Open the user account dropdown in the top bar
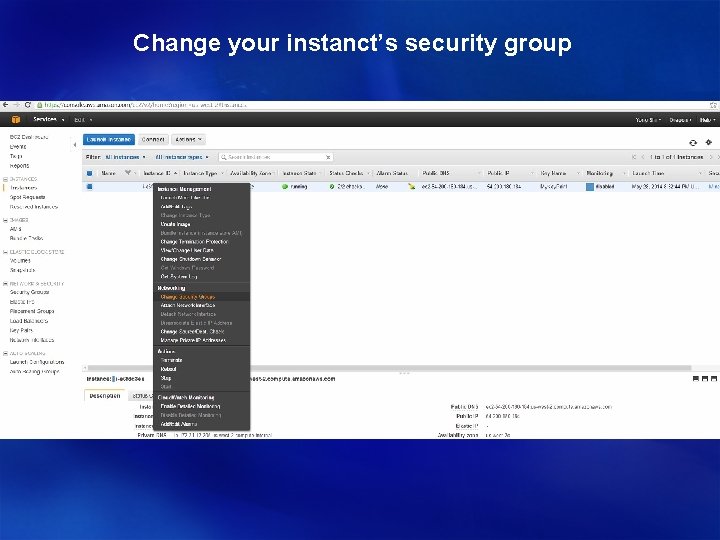 point(648,120)
